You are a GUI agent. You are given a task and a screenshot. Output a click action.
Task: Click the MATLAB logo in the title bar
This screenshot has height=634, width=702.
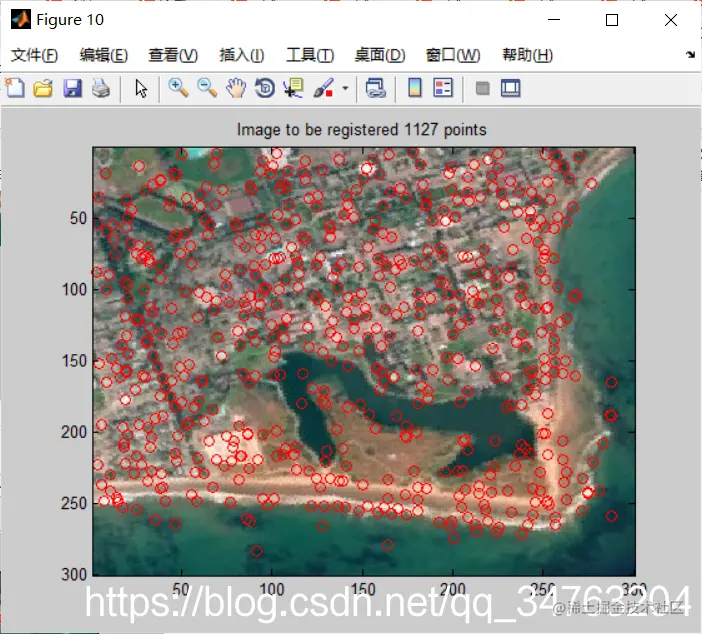tap(21, 20)
